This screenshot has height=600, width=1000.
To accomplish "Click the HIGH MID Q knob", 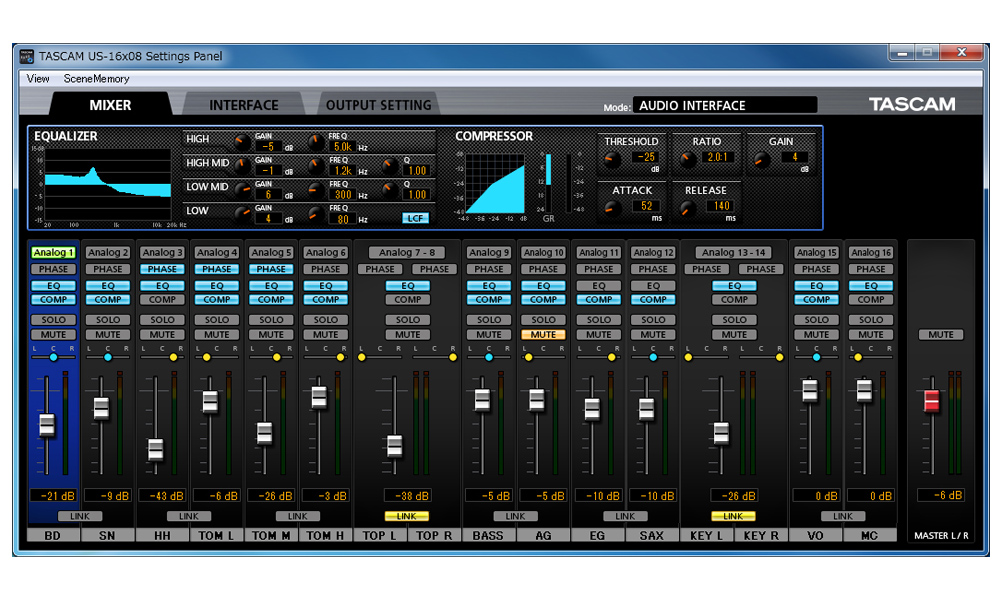I will point(390,167).
